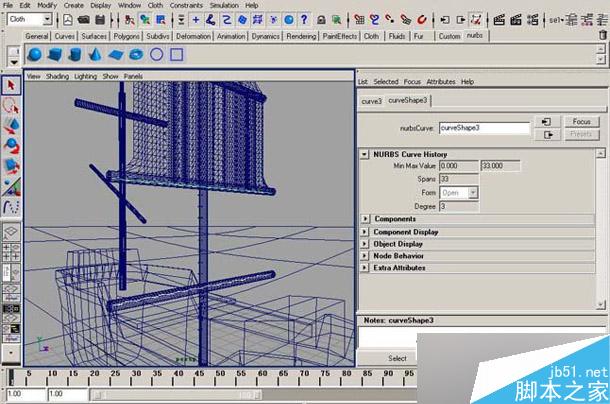Viewport: 610px width, 404px height.
Task: Click the Presets button
Action: [582, 134]
